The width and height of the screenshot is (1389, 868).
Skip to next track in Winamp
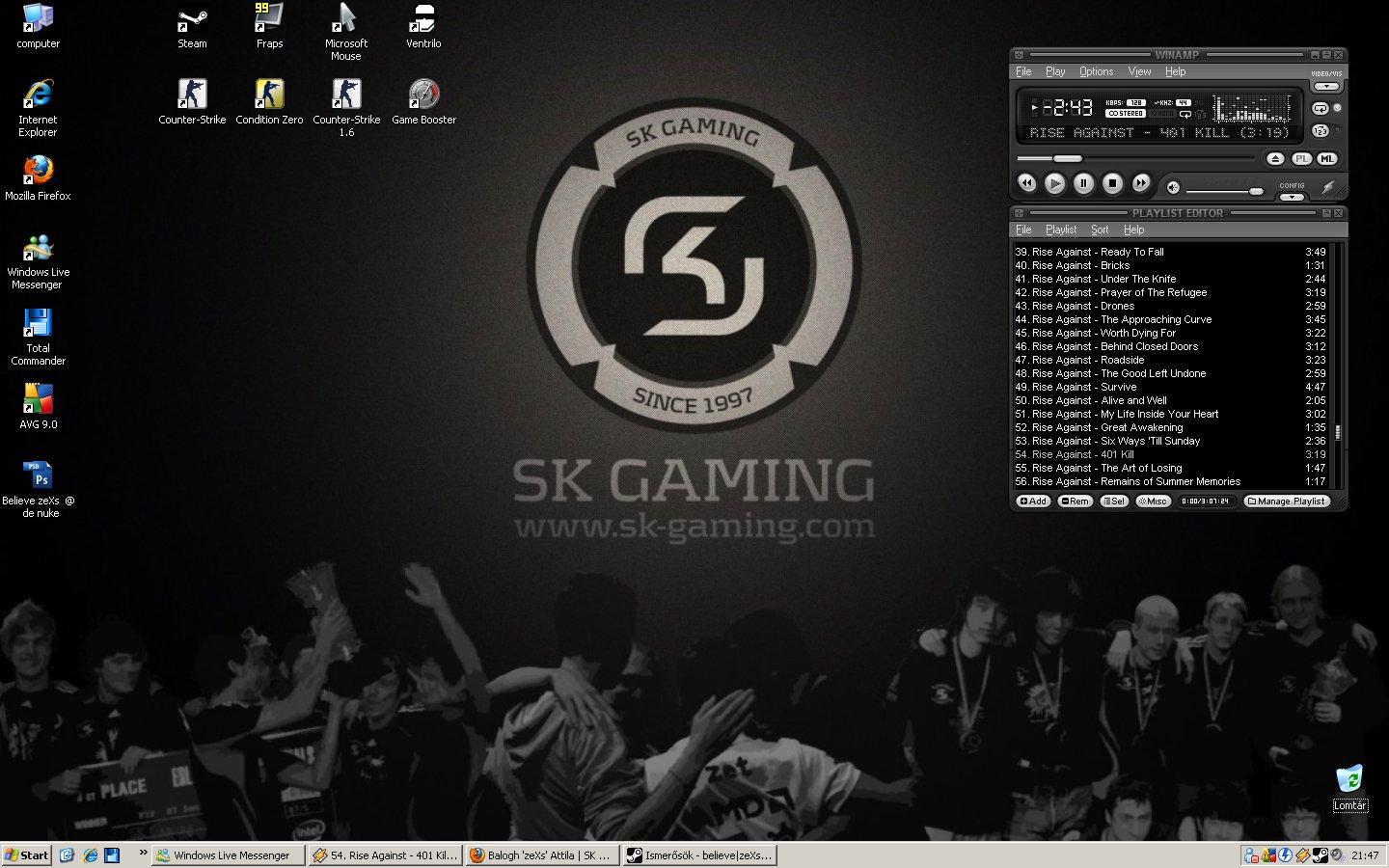1141,182
